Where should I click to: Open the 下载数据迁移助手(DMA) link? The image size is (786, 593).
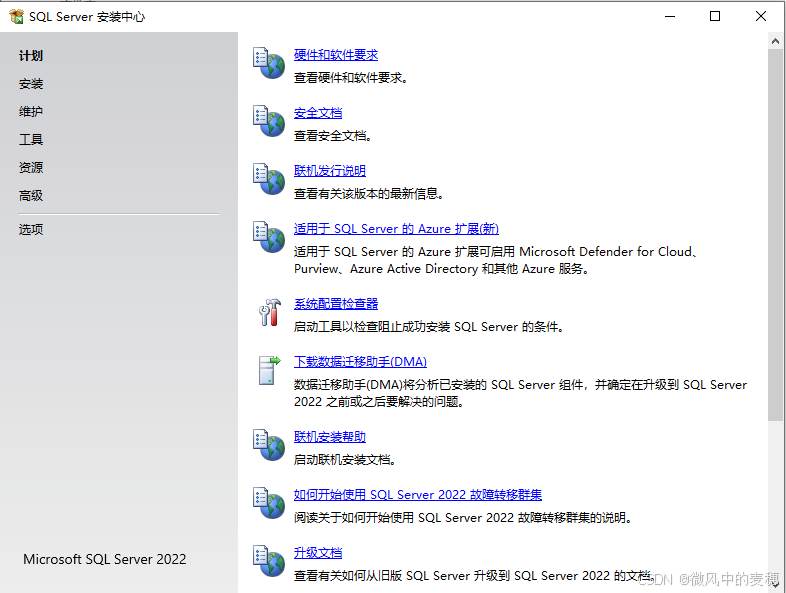pyautogui.click(x=360, y=362)
